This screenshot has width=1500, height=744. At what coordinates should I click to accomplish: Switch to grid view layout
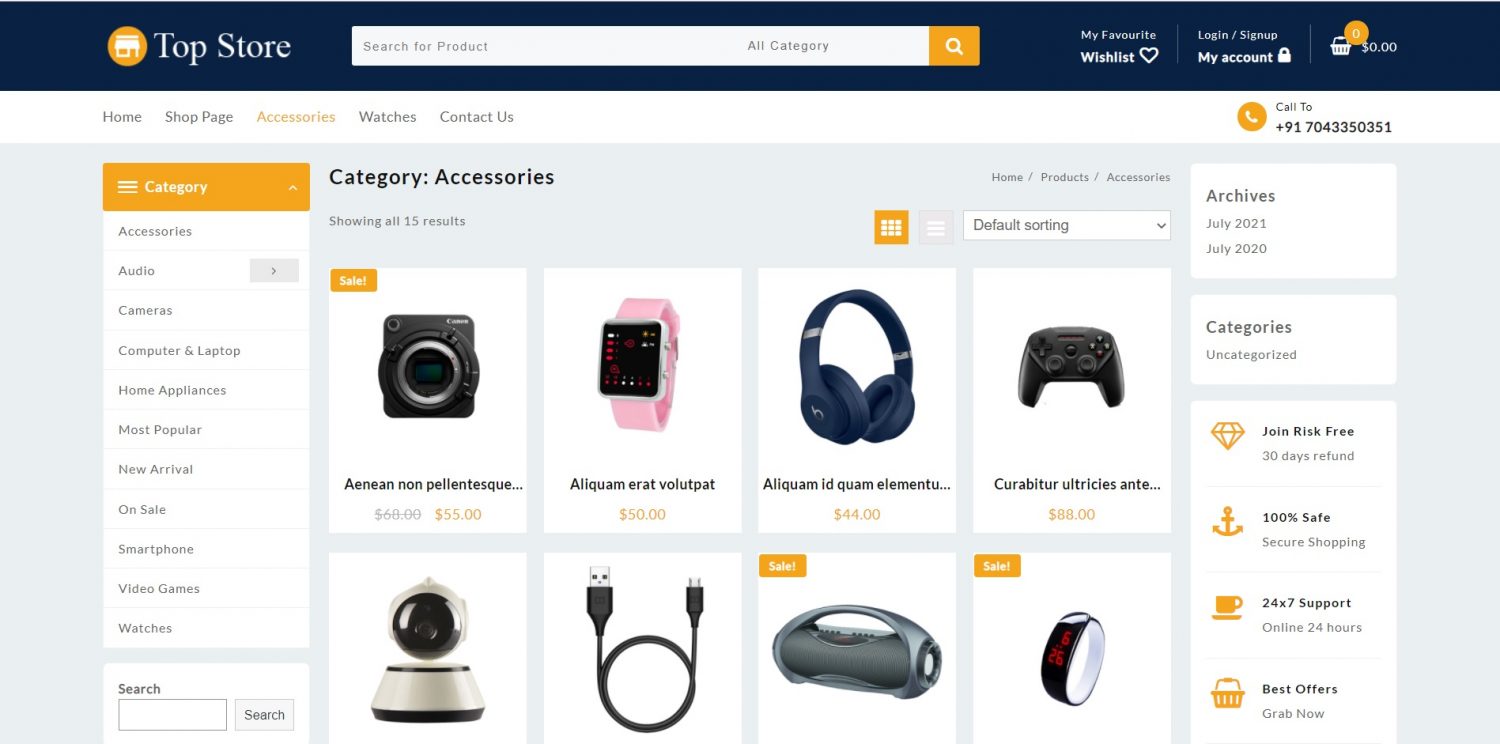point(891,227)
